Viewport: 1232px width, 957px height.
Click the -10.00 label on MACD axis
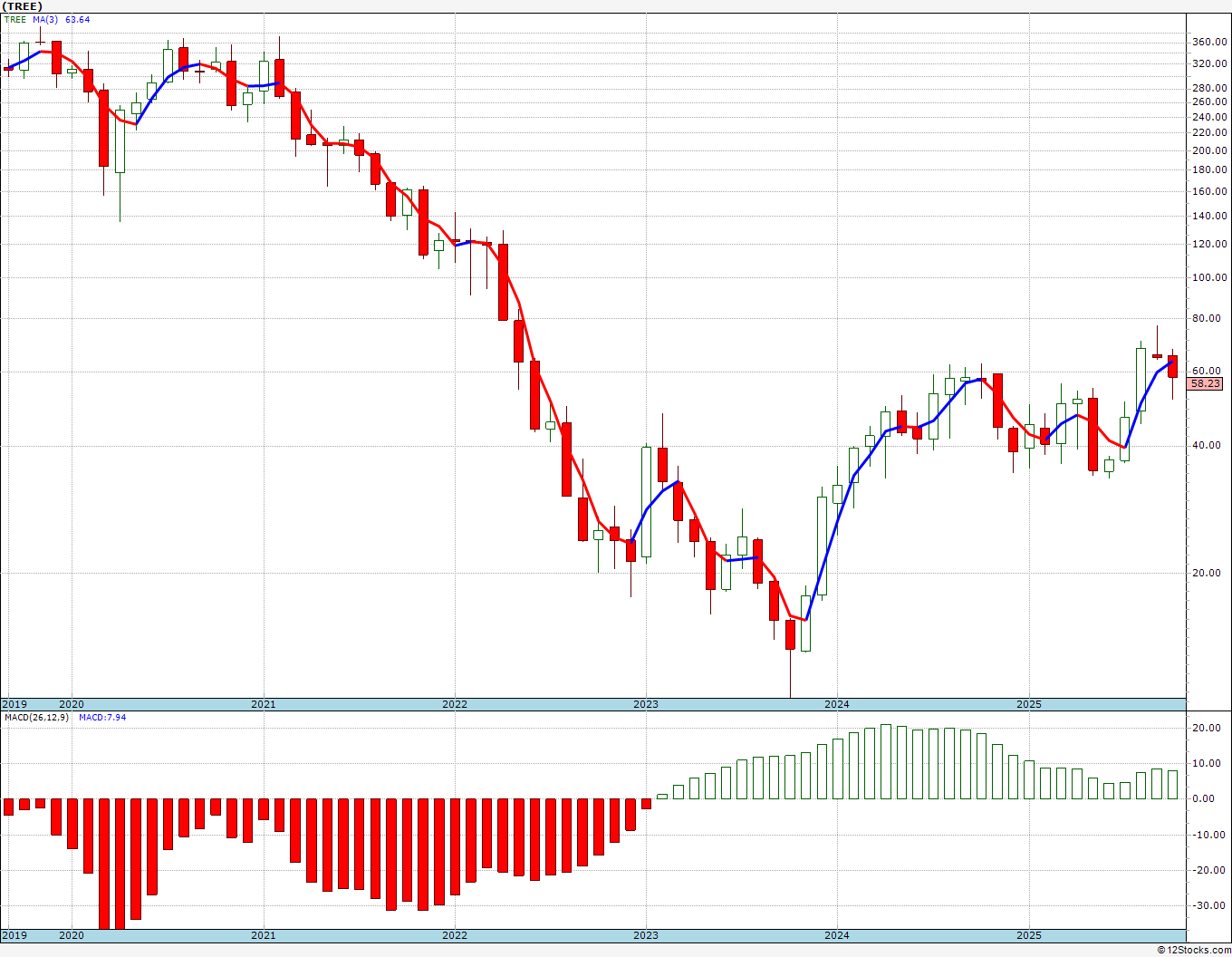(1208, 835)
